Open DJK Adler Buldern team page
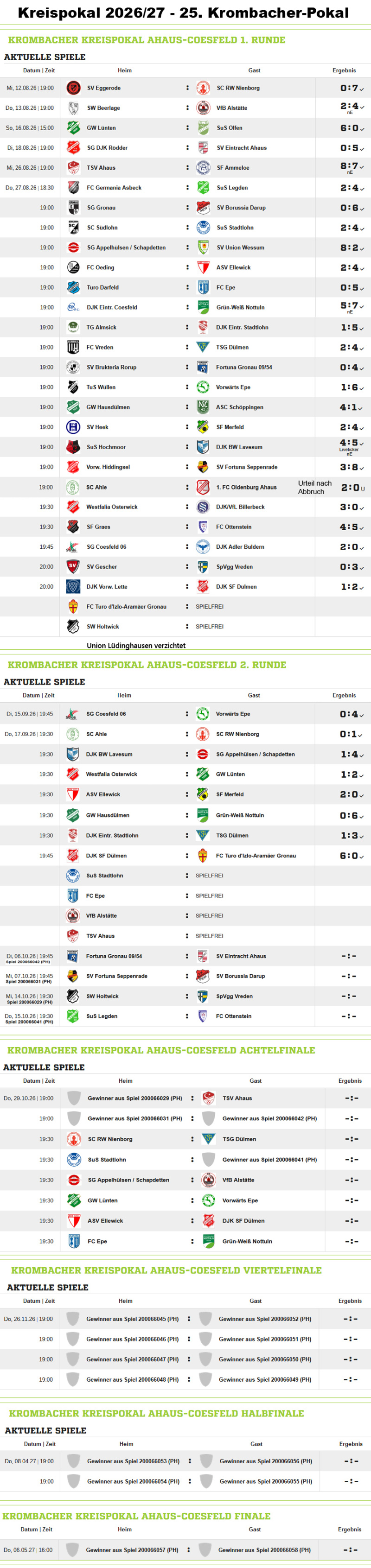371x1568 pixels. [240, 546]
